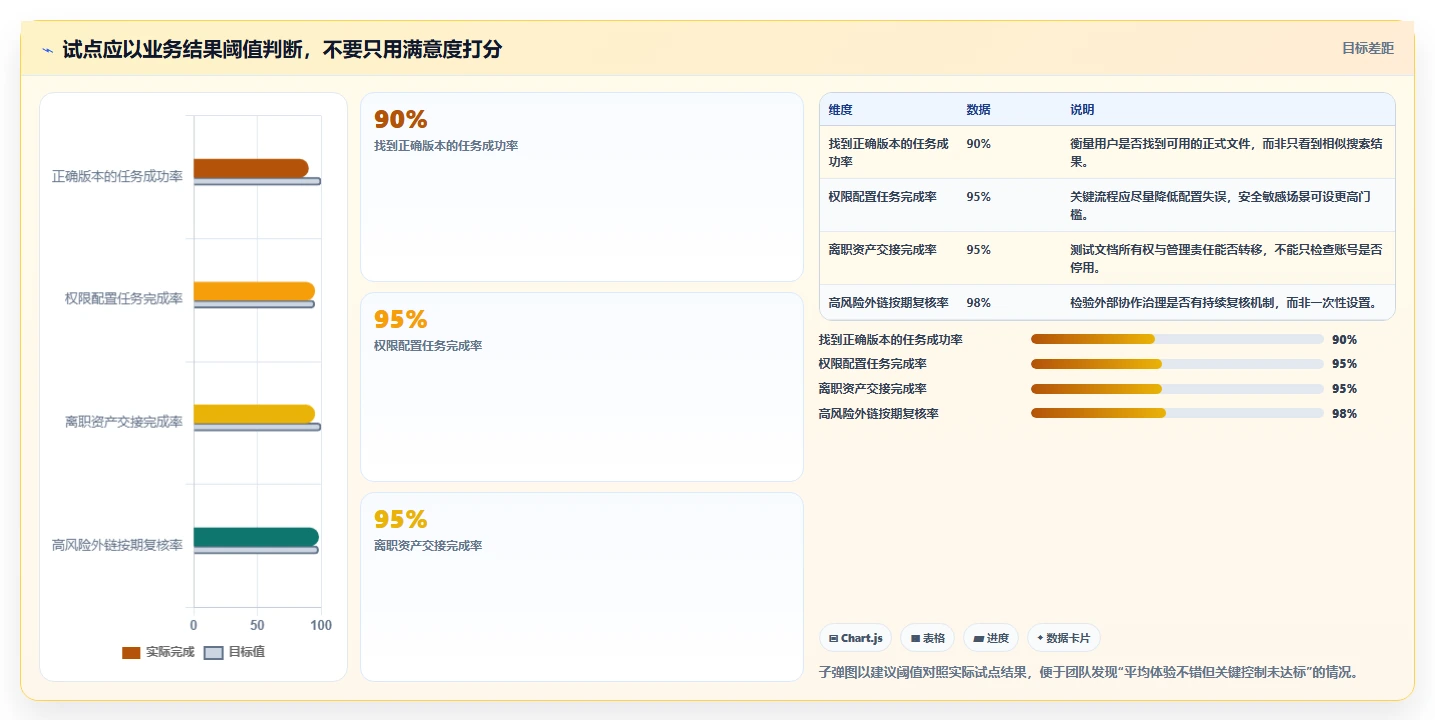1435x720 pixels.
Task: Click progress list label 高风险外链按期复核率
Action: tap(879, 413)
